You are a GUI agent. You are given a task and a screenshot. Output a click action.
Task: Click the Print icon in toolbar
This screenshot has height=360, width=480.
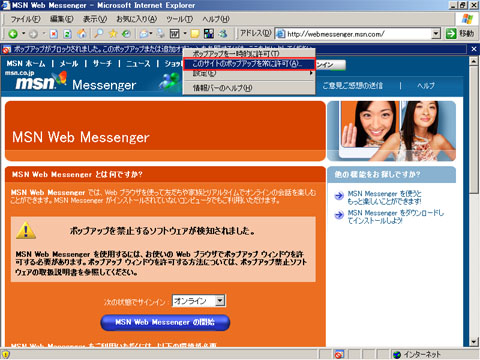(161, 33)
